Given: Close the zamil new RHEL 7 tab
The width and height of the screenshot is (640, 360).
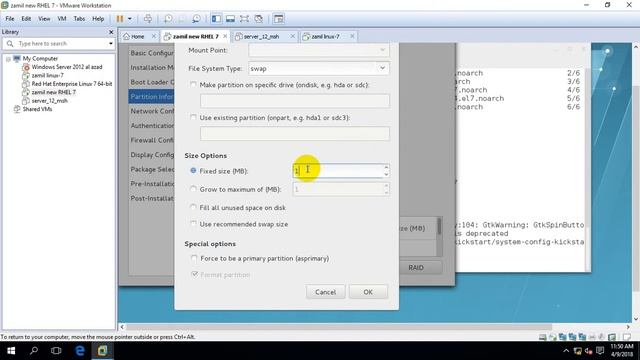Looking at the screenshot, I should [225, 36].
